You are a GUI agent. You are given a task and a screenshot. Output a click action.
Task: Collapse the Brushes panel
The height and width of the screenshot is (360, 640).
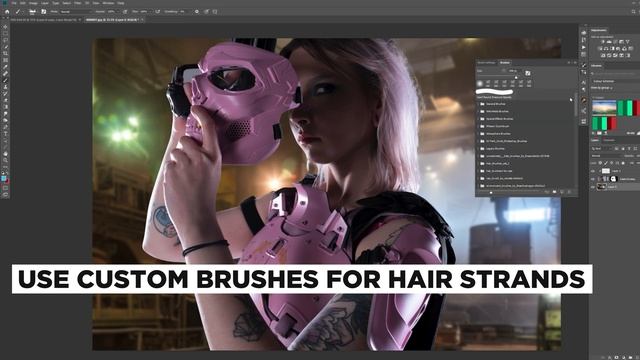569,62
